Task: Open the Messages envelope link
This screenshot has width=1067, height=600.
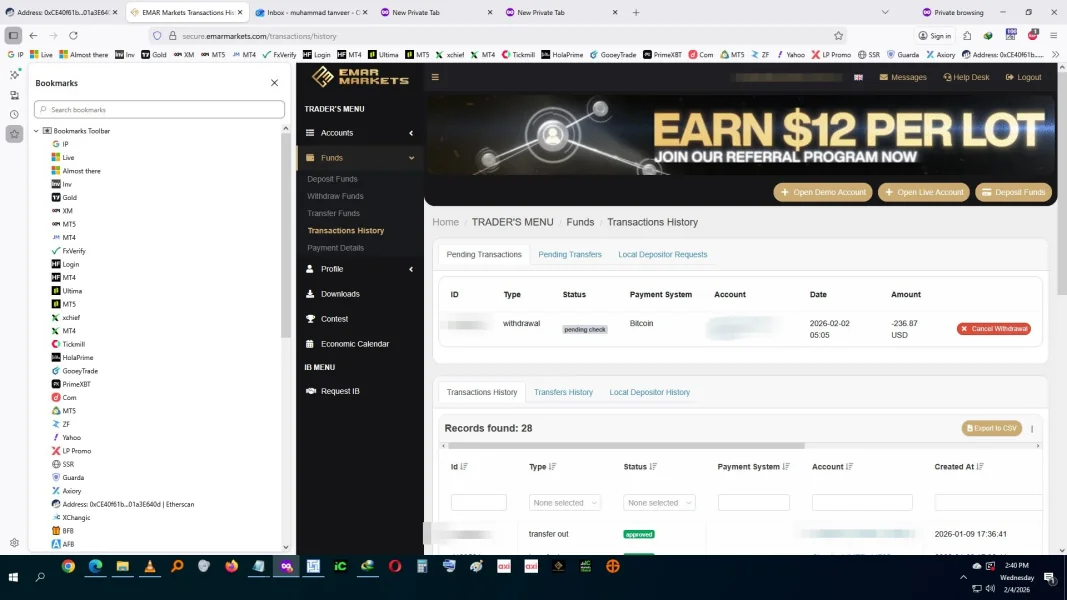Action: pyautogui.click(x=903, y=77)
